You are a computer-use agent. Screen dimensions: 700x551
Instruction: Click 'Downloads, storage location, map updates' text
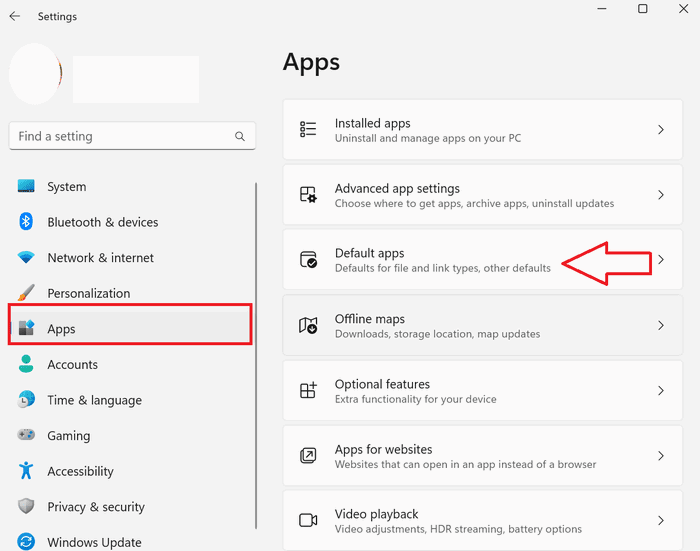tap(438, 334)
